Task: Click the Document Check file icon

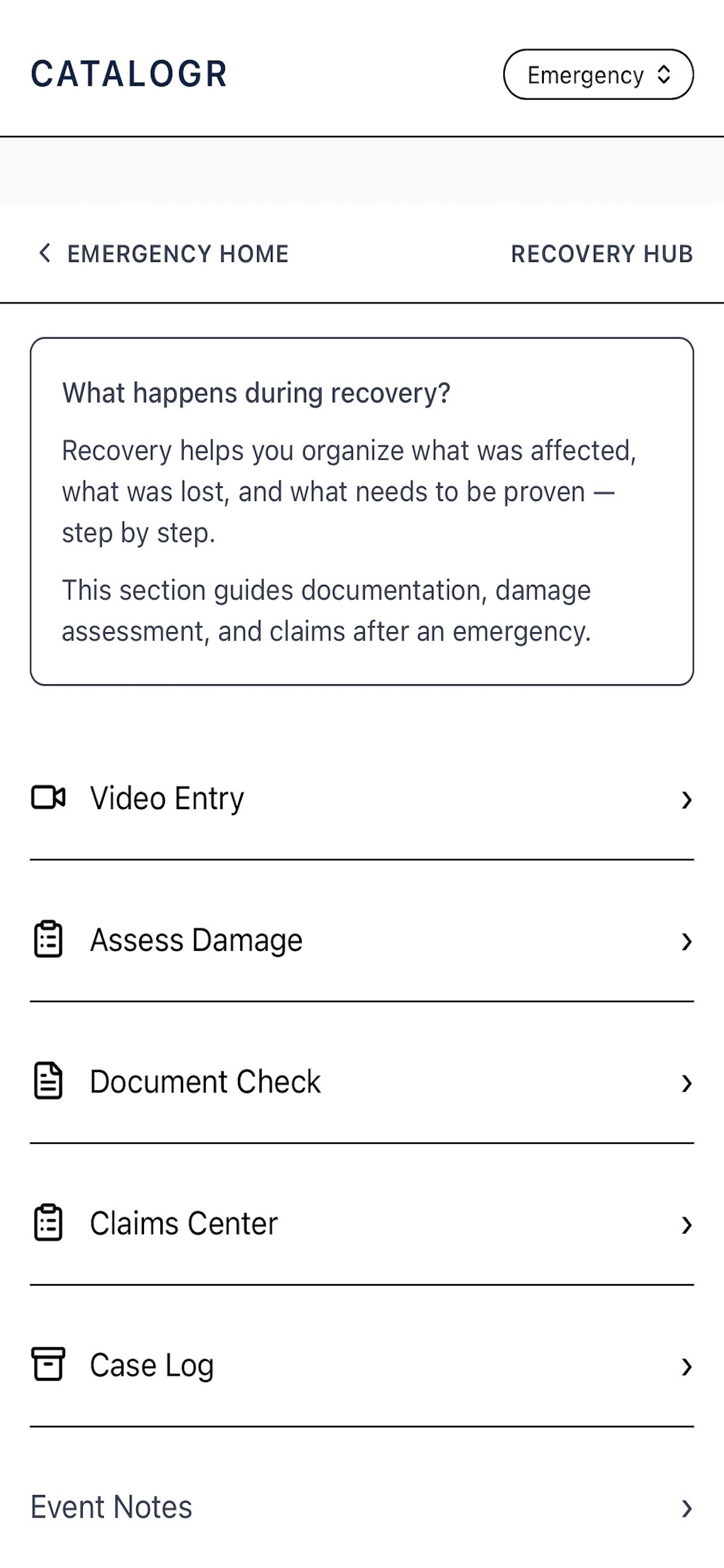Action: point(48,1081)
